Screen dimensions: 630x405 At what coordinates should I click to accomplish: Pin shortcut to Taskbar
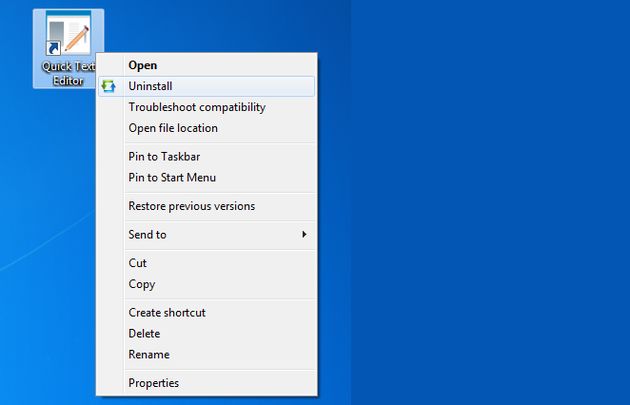[x=206, y=157]
